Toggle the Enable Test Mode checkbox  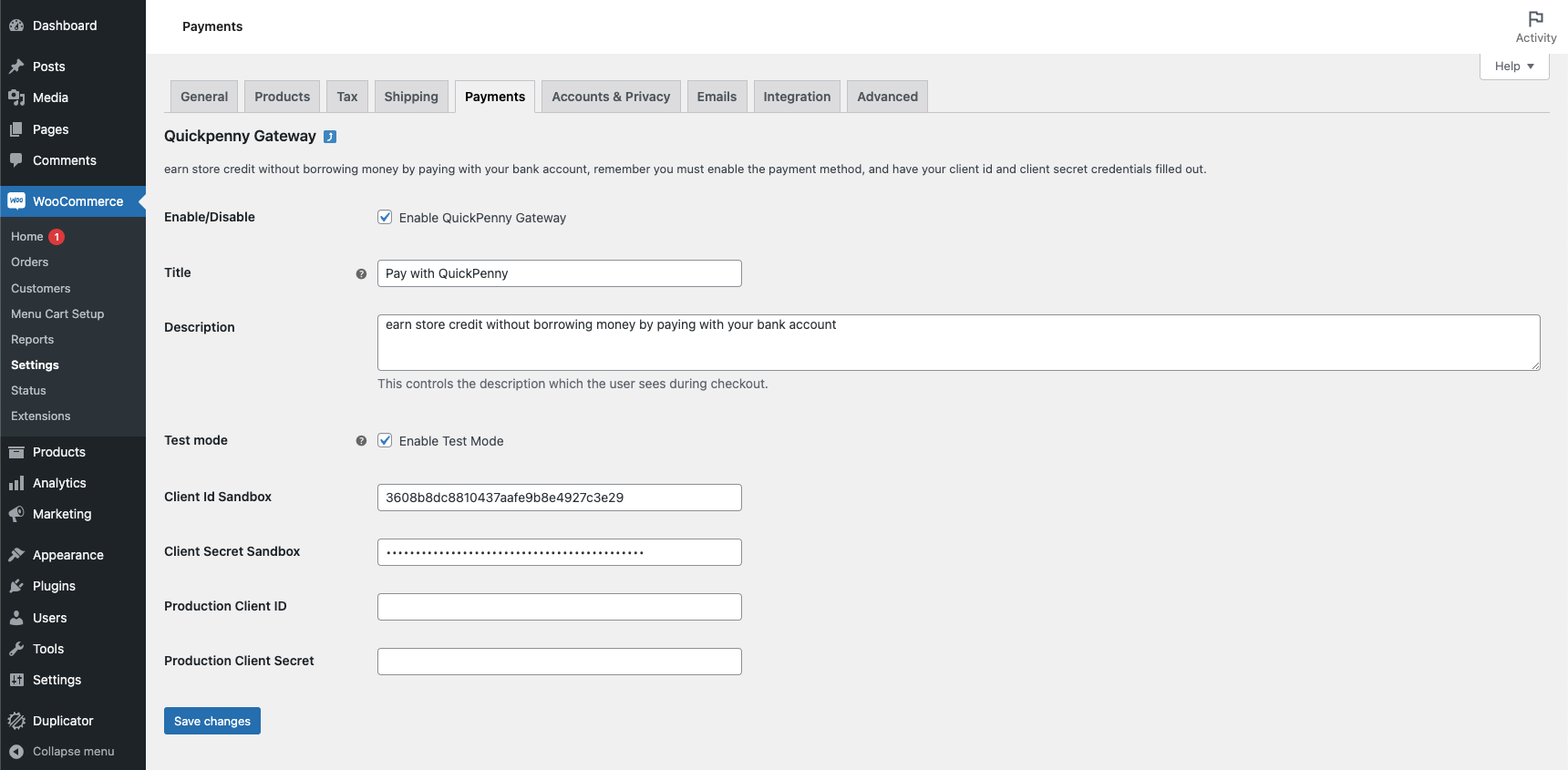(385, 440)
